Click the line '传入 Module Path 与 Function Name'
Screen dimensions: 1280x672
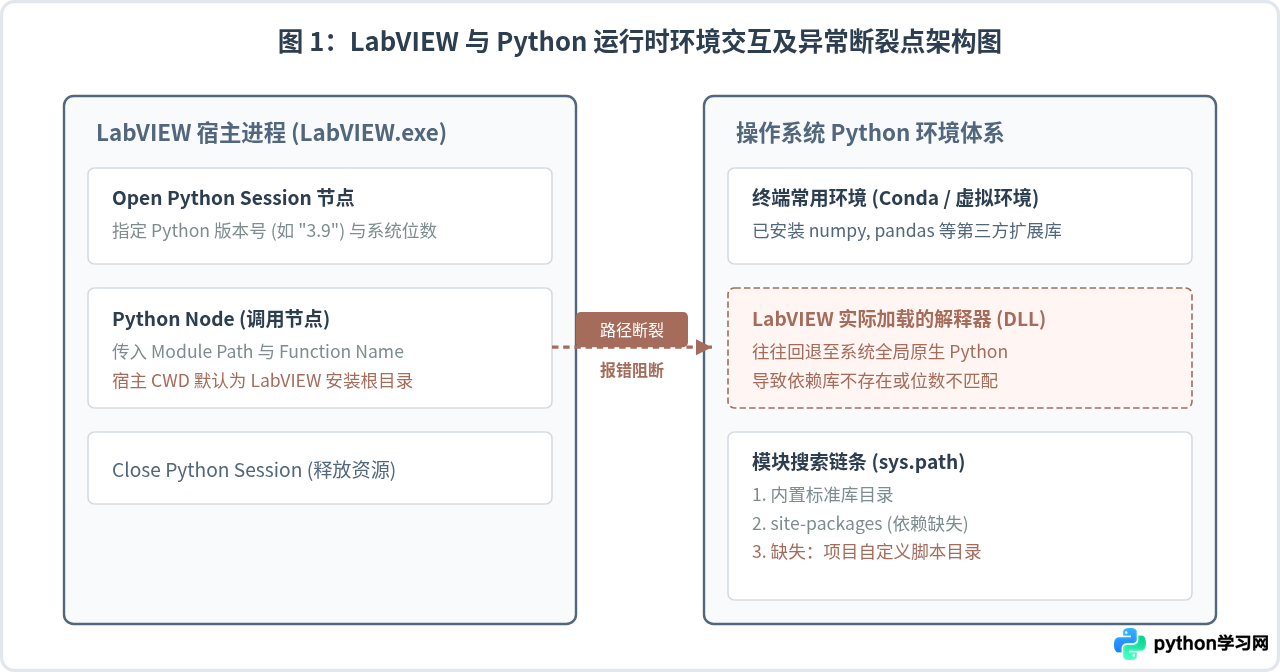[x=258, y=351]
